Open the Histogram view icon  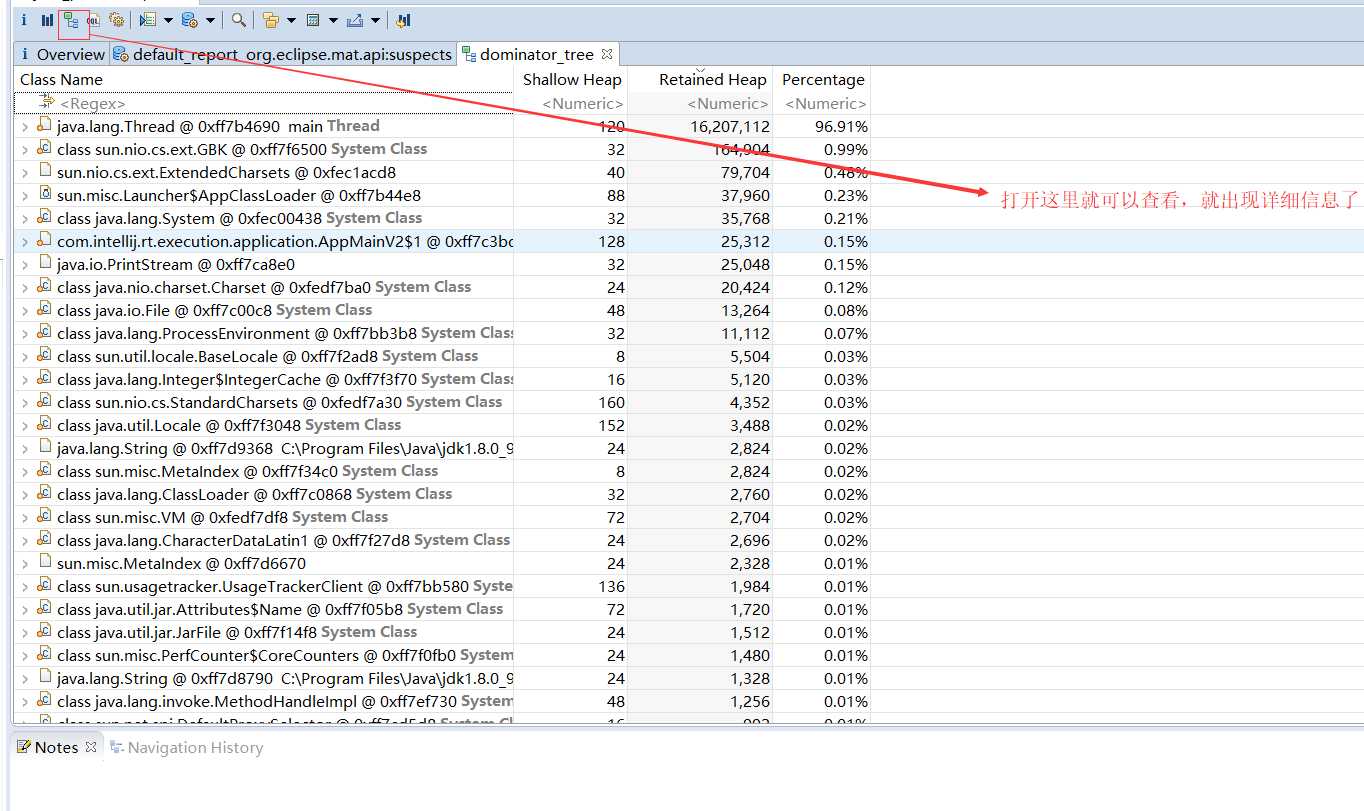[47, 20]
